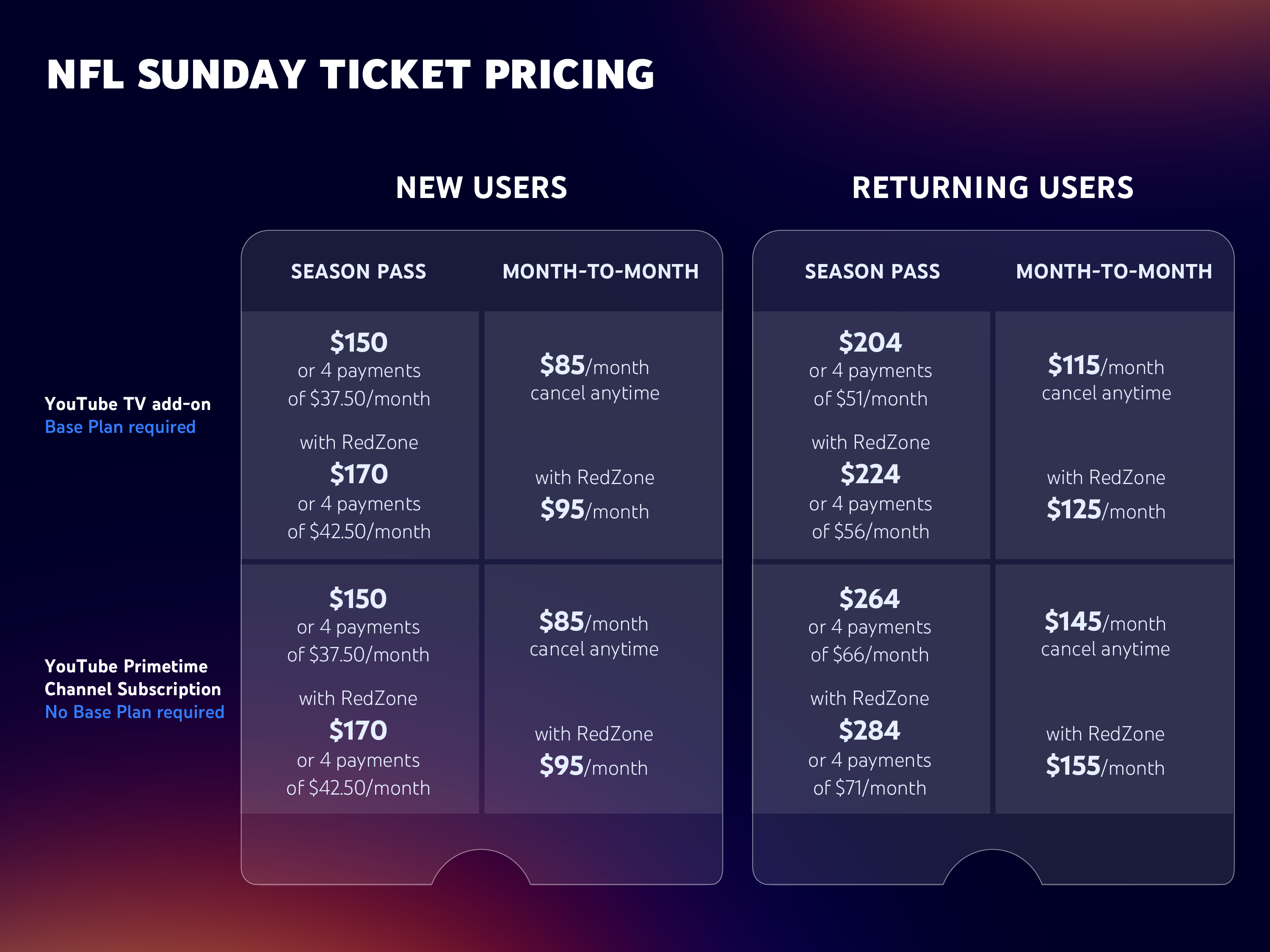
Task: Click the $204 returning season pass price
Action: (870, 343)
